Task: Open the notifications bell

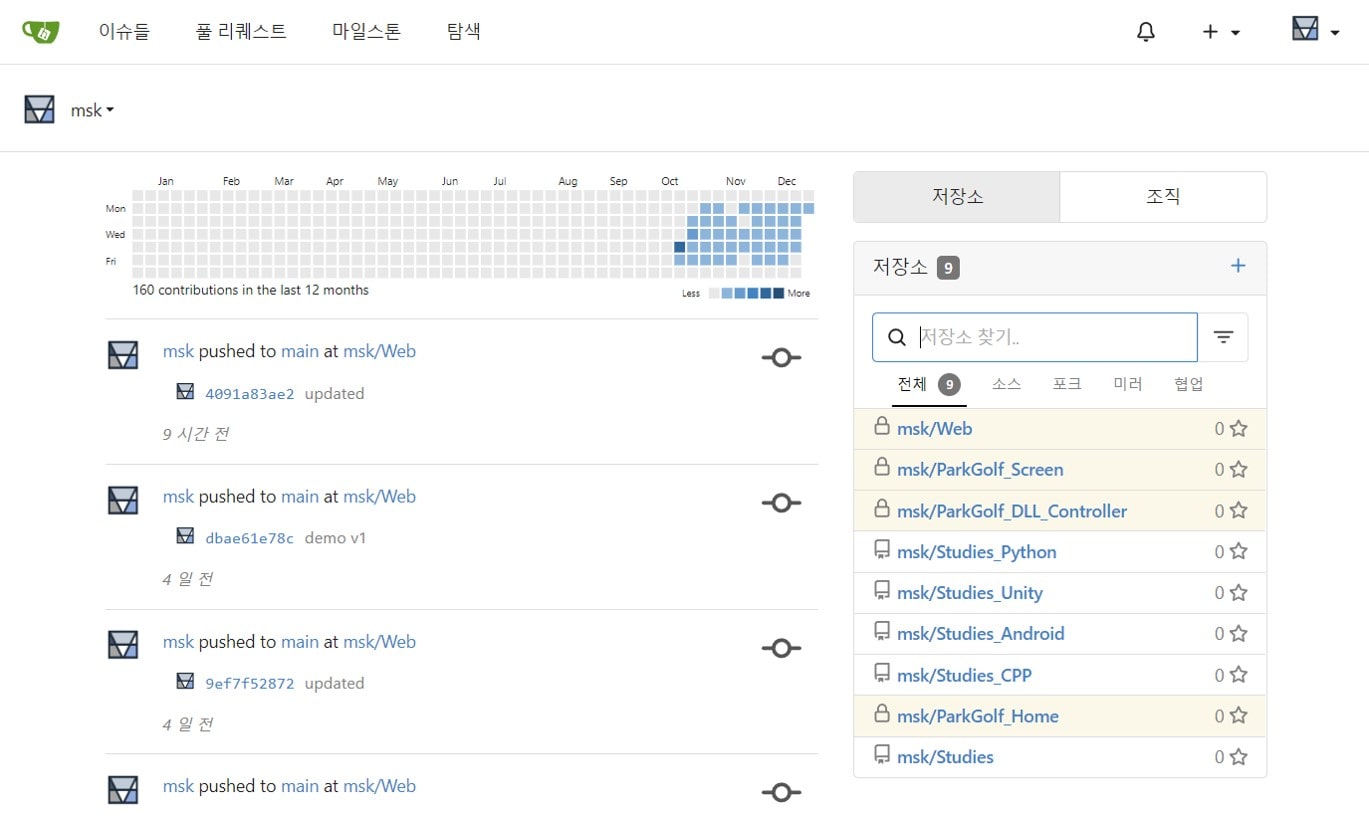Action: coord(1146,32)
